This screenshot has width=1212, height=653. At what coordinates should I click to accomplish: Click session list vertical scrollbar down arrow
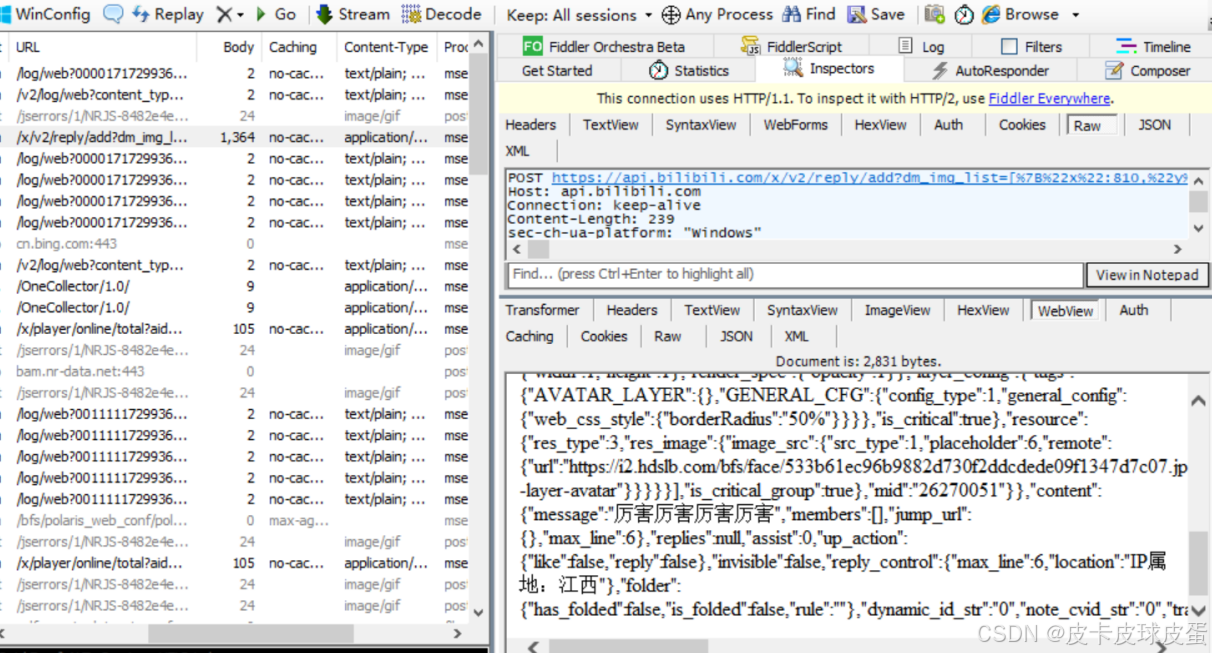coord(478,611)
